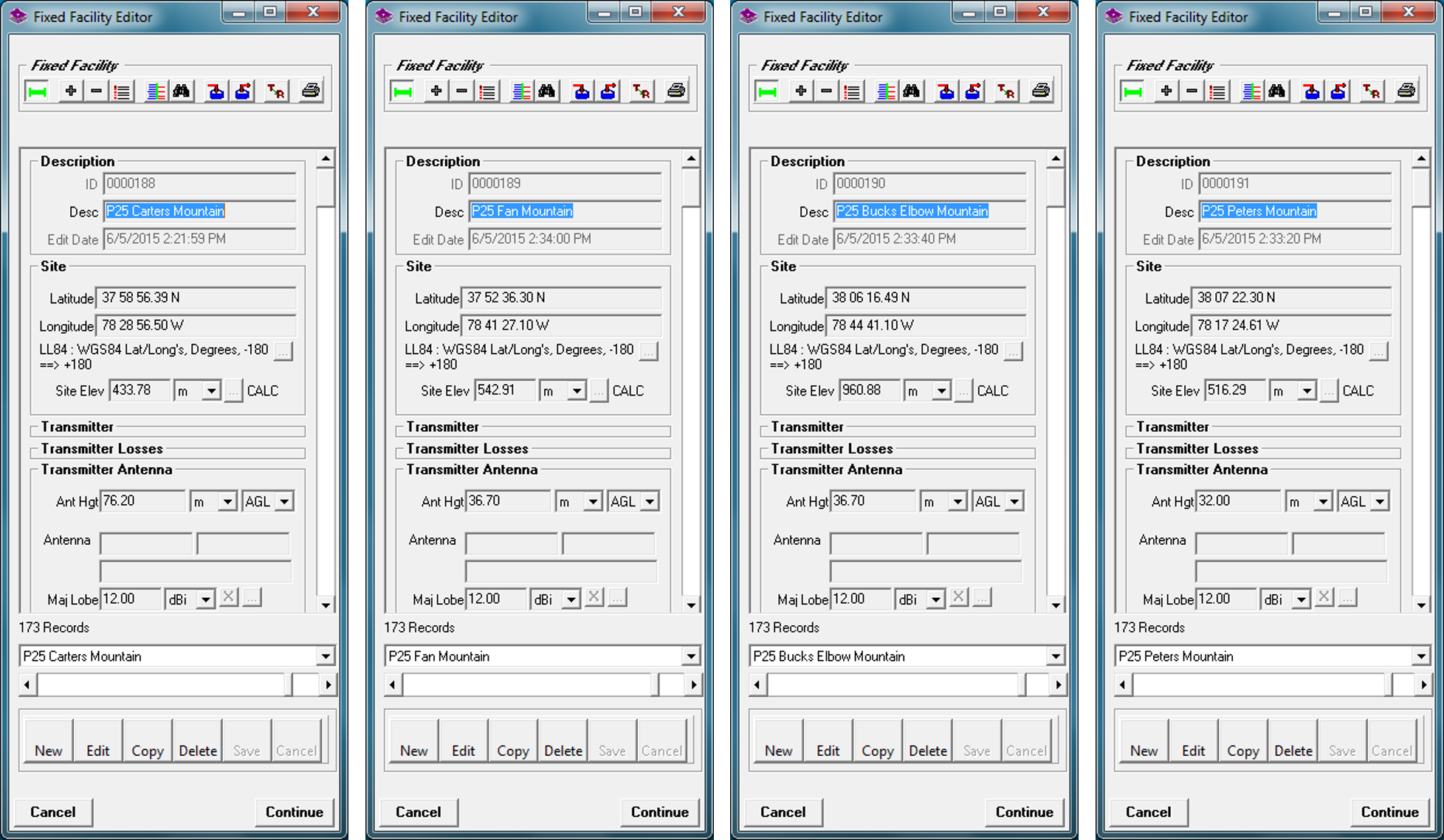
Task: Click up arrow of vertical scrollbar in Bucks Elbow Mountain window
Action: click(x=1056, y=159)
